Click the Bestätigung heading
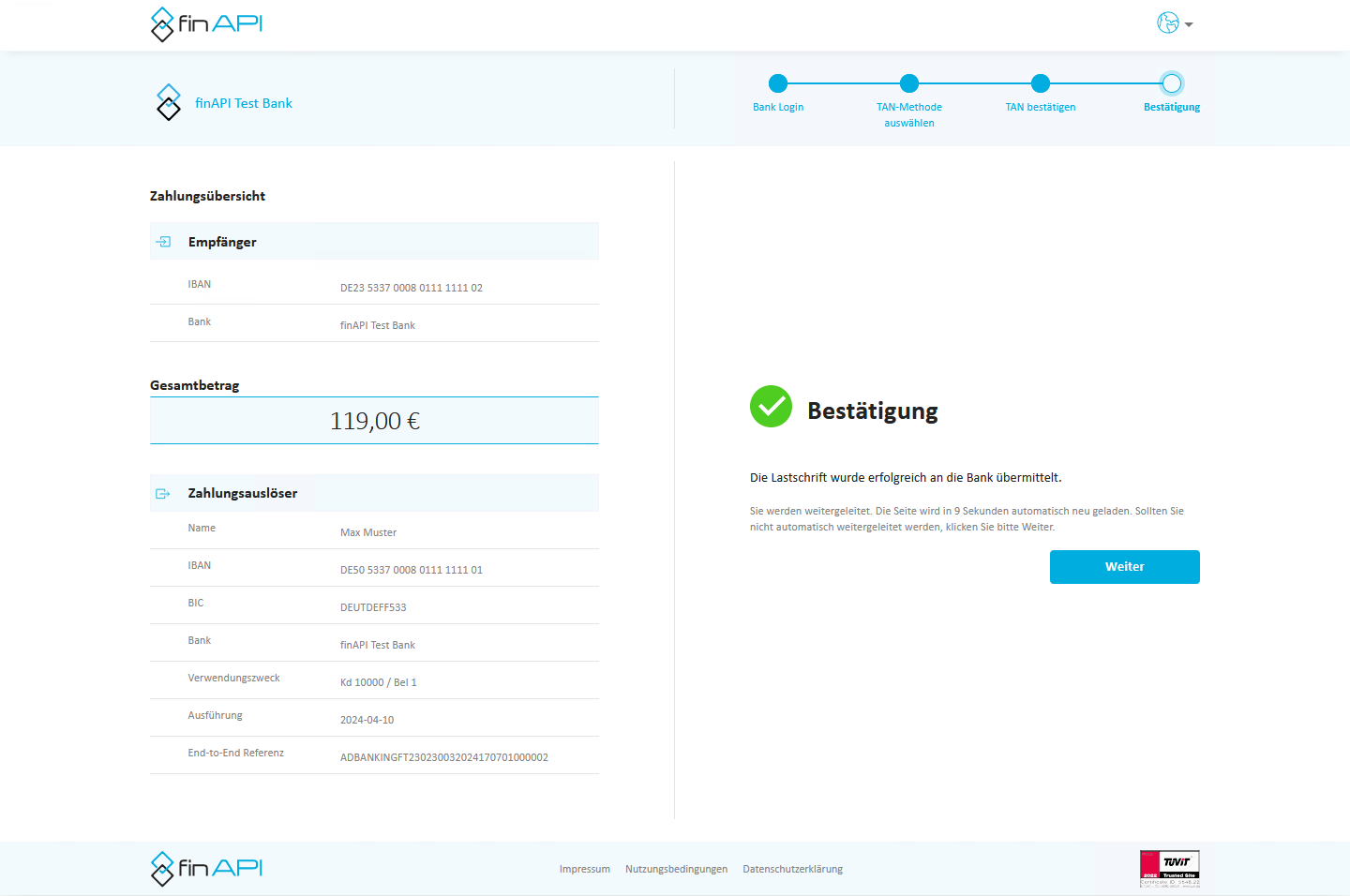 coord(873,411)
